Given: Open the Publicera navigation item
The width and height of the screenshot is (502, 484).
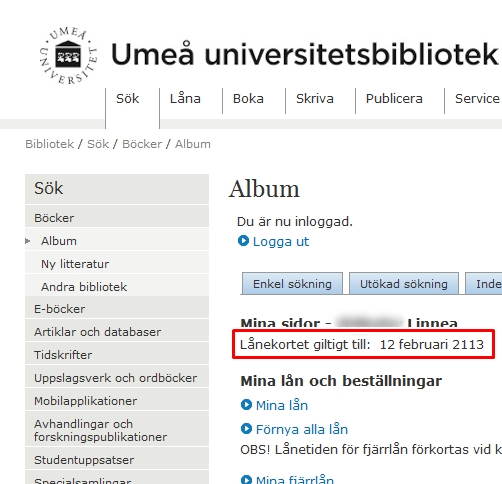Looking at the screenshot, I should 394,99.
